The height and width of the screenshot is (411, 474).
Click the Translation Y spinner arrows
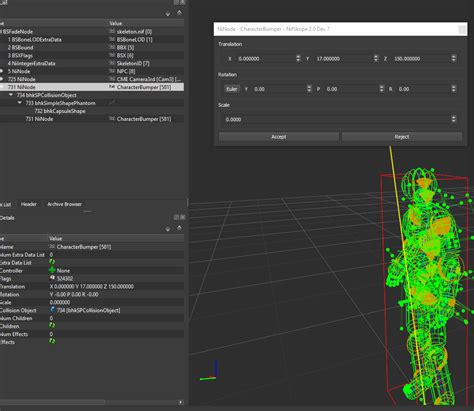click(376, 58)
